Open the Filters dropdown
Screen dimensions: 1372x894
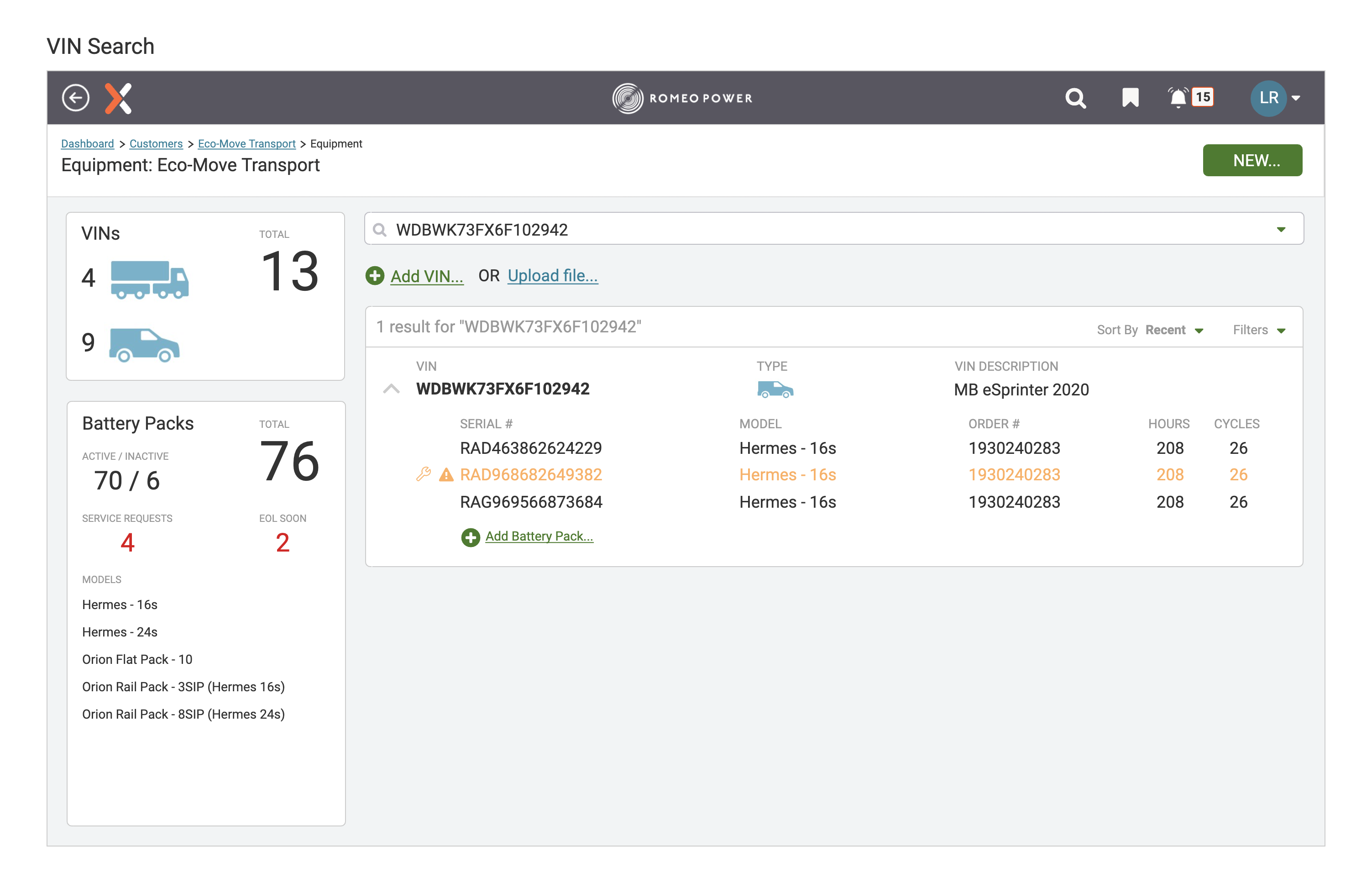pyautogui.click(x=1259, y=330)
